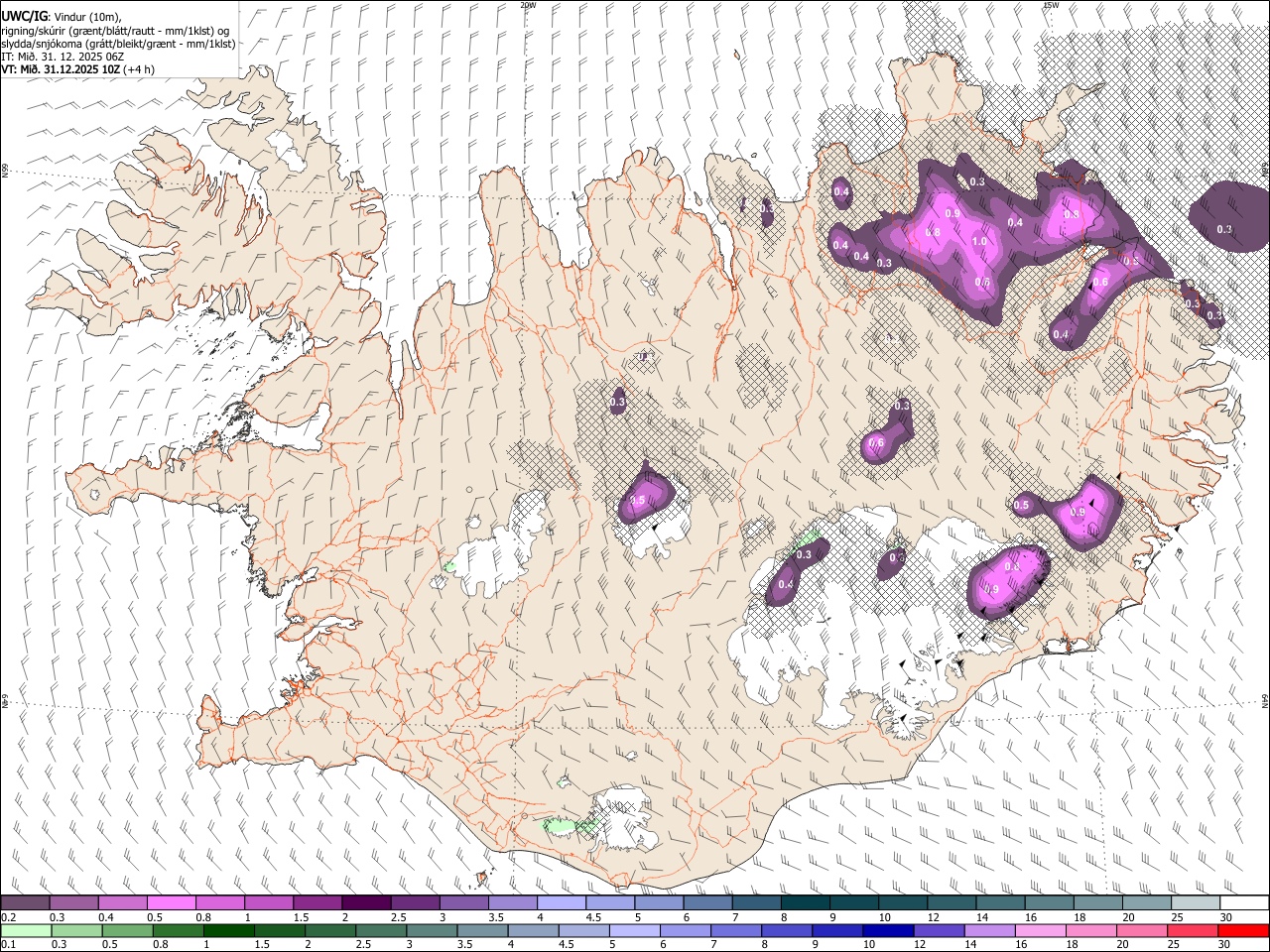Click the 0.2 swatch in upper legend row
The width and height of the screenshot is (1270, 952).
point(26,903)
